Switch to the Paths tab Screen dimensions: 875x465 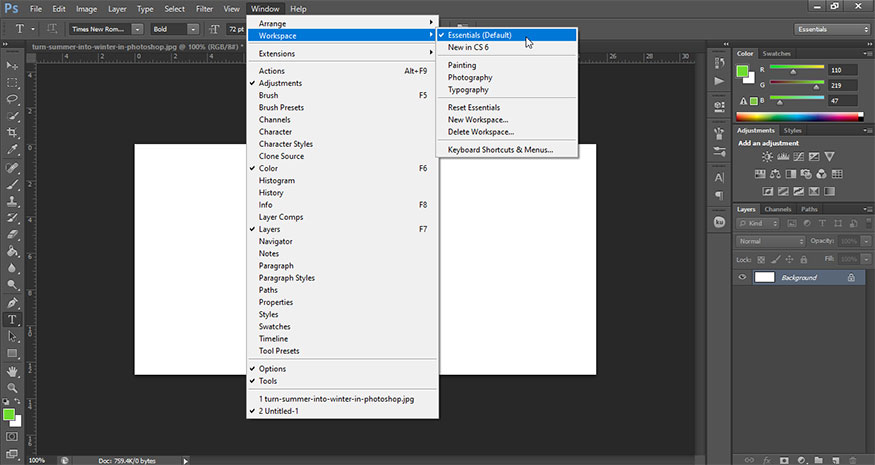(809, 209)
